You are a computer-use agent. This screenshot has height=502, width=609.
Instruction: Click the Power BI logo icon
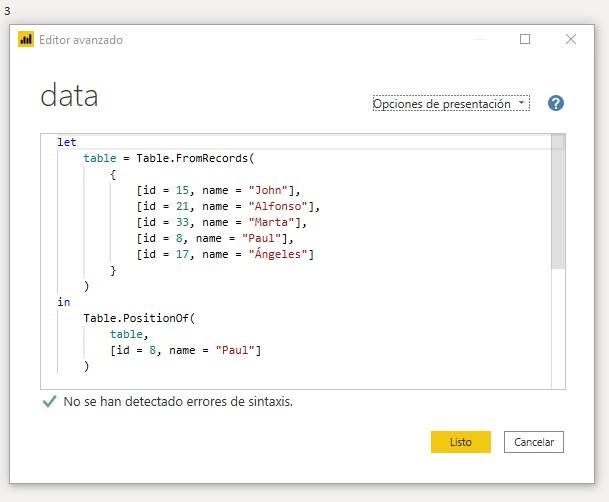pyautogui.click(x=26, y=40)
